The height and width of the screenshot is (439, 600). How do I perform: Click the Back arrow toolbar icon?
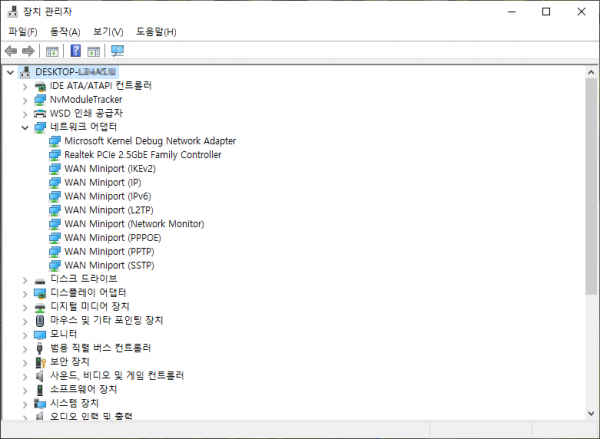(11, 51)
